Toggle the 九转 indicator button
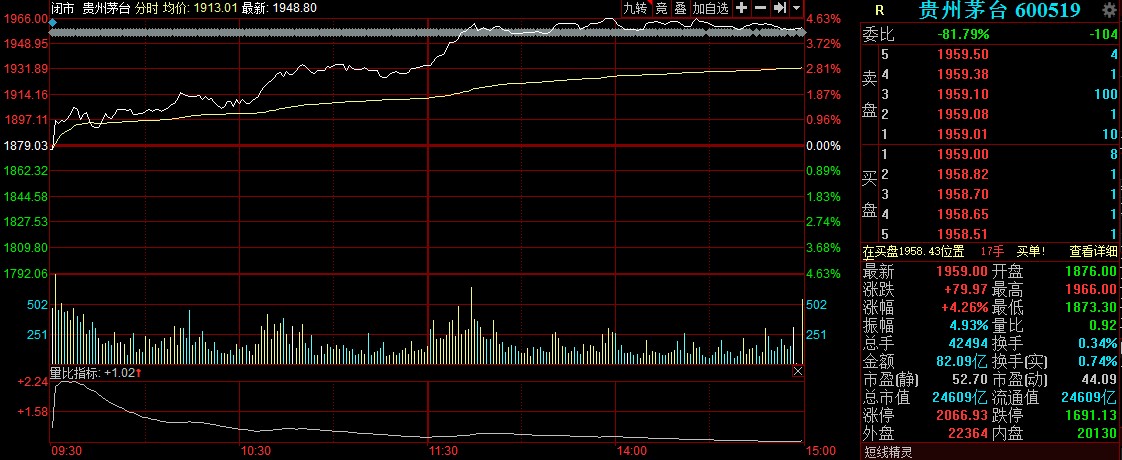The image size is (1122, 460). pos(635,8)
